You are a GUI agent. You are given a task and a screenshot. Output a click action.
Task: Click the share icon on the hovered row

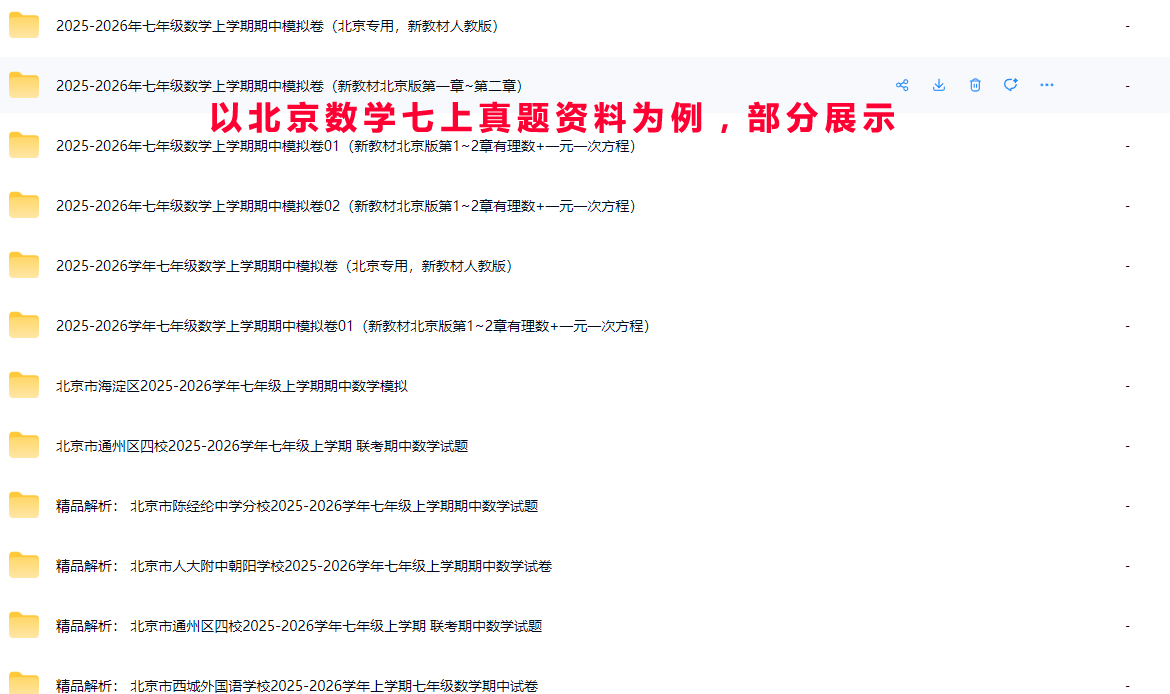pos(902,85)
